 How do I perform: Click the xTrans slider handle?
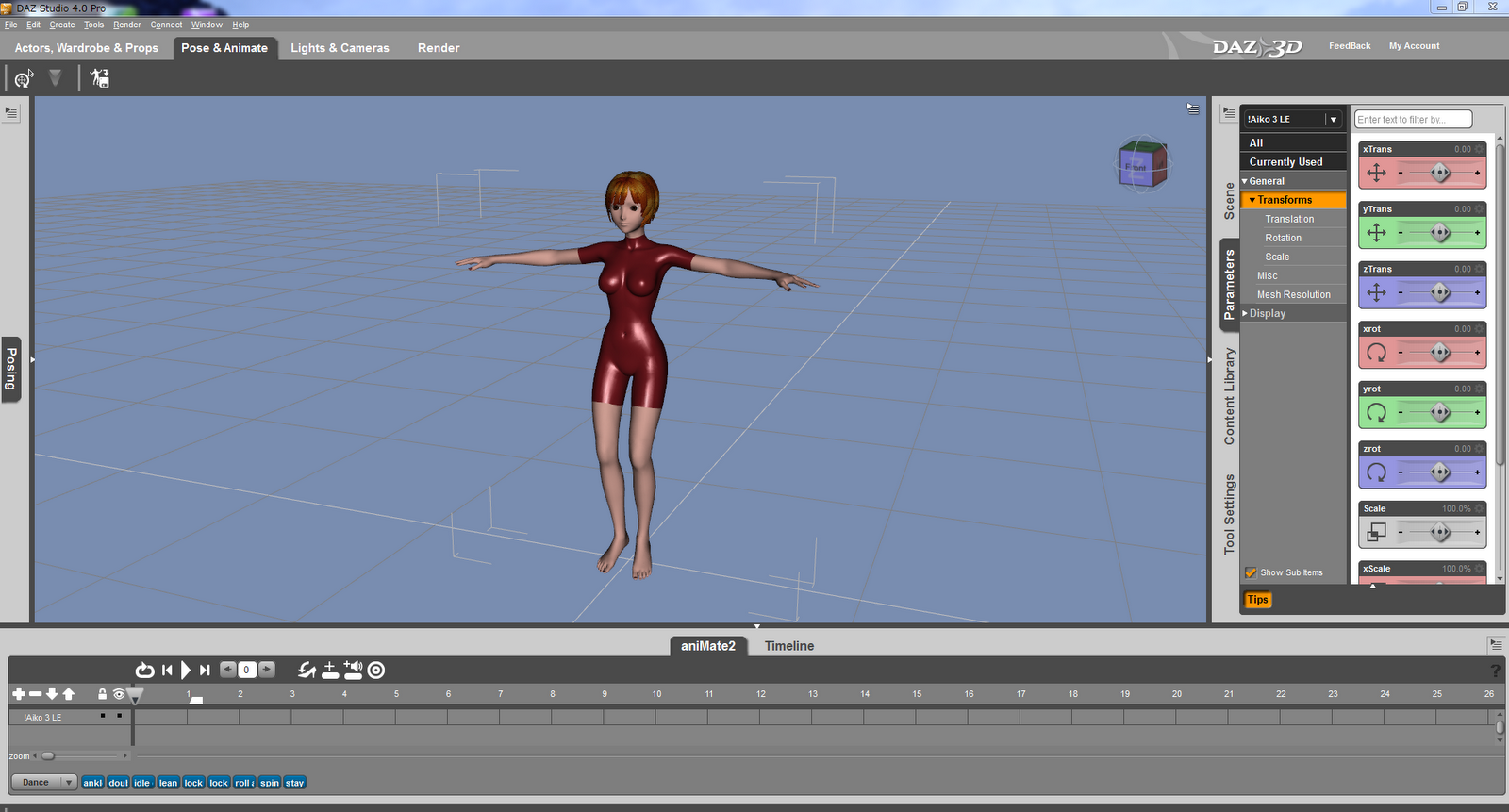coord(1440,173)
